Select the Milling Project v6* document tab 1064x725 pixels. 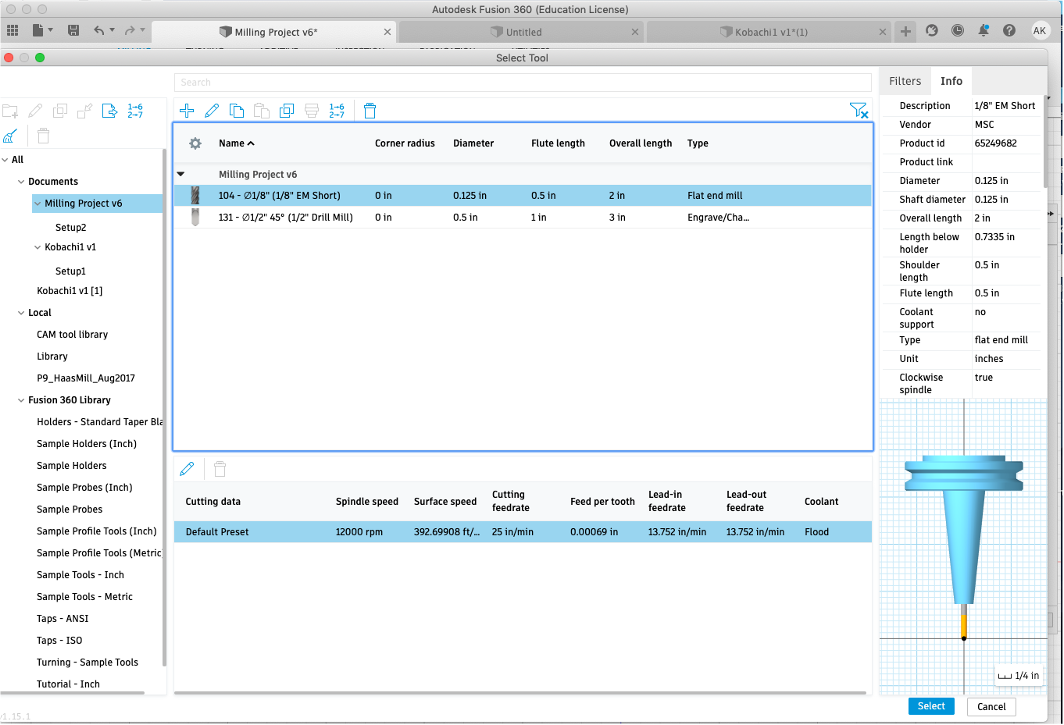point(273,32)
